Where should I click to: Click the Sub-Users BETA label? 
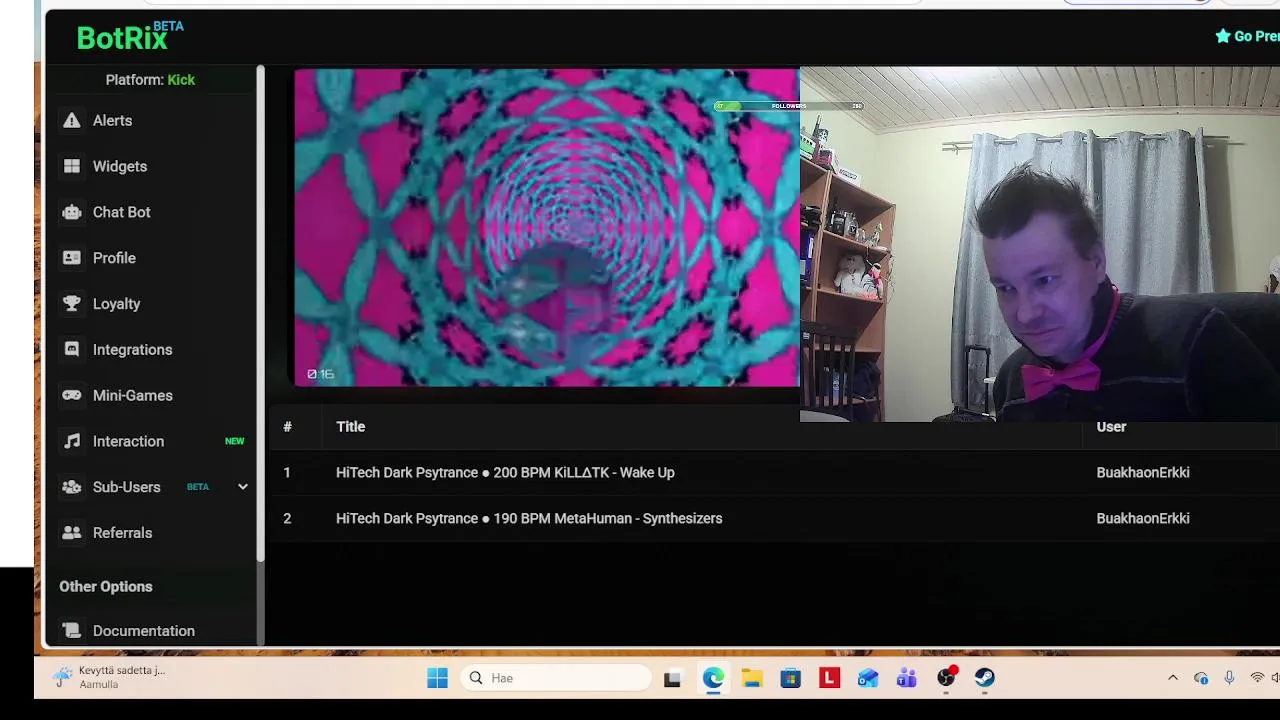click(198, 487)
